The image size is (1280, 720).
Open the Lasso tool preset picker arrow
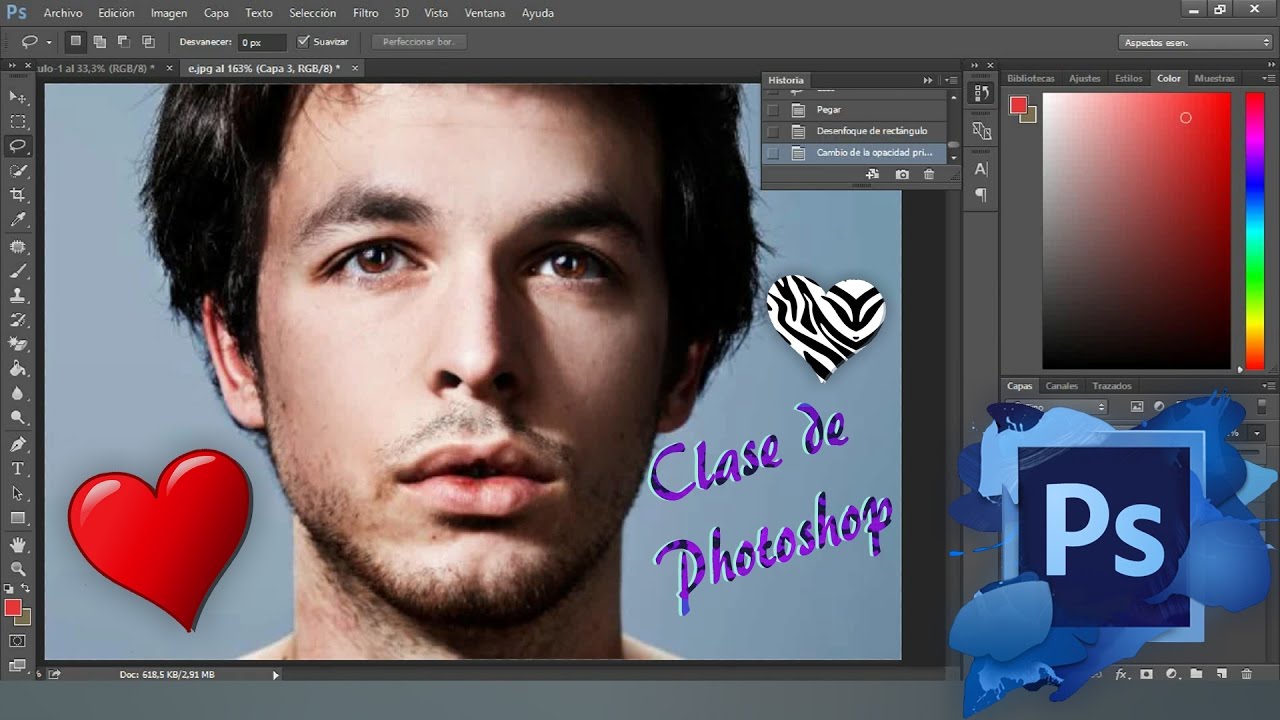point(49,43)
